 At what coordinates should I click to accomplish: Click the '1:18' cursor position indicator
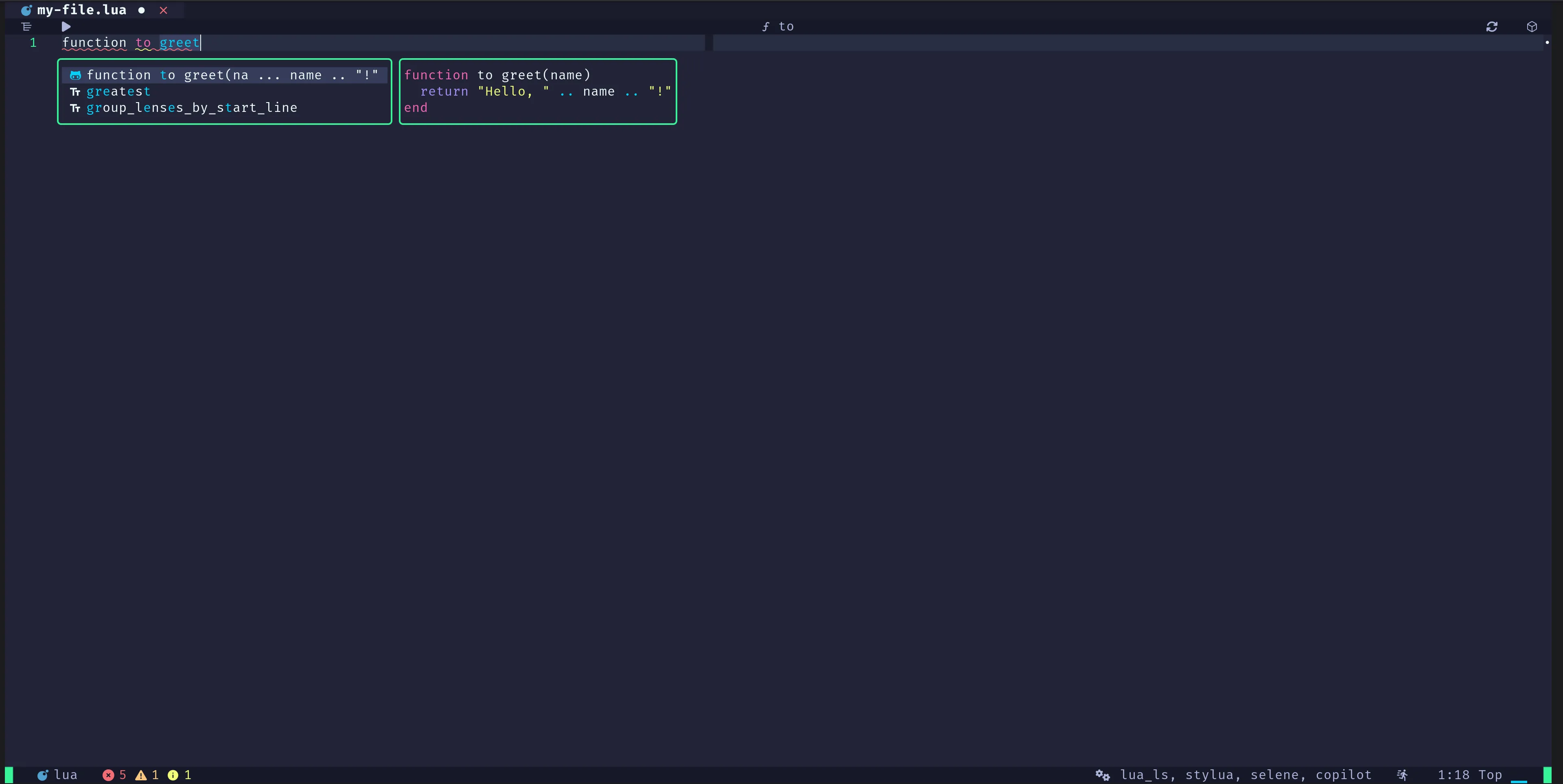1454,775
